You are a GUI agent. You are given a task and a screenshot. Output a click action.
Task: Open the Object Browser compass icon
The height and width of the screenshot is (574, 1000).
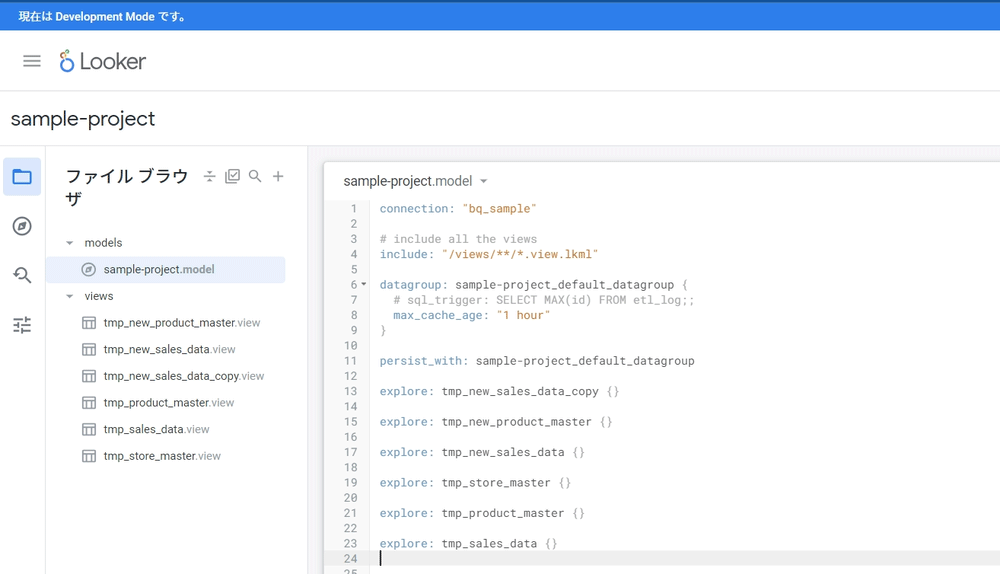(22, 226)
